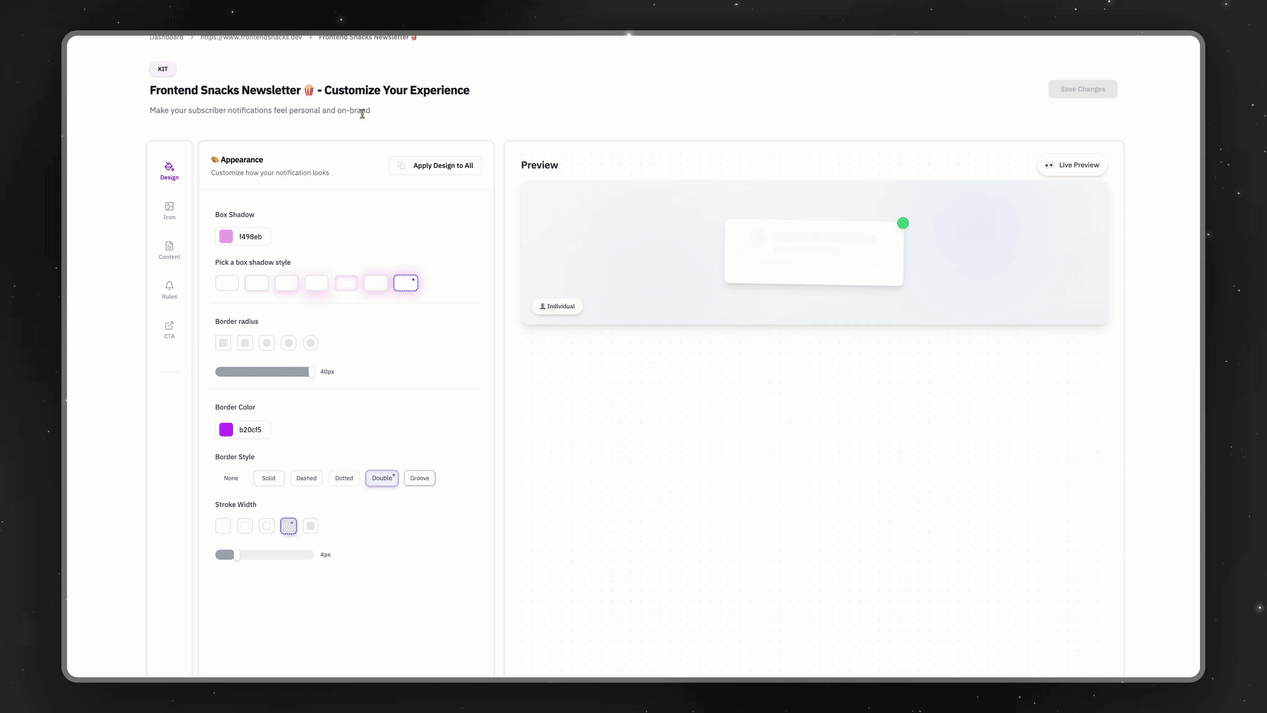Click Apply Design to All button
1267x713 pixels.
click(x=435, y=166)
